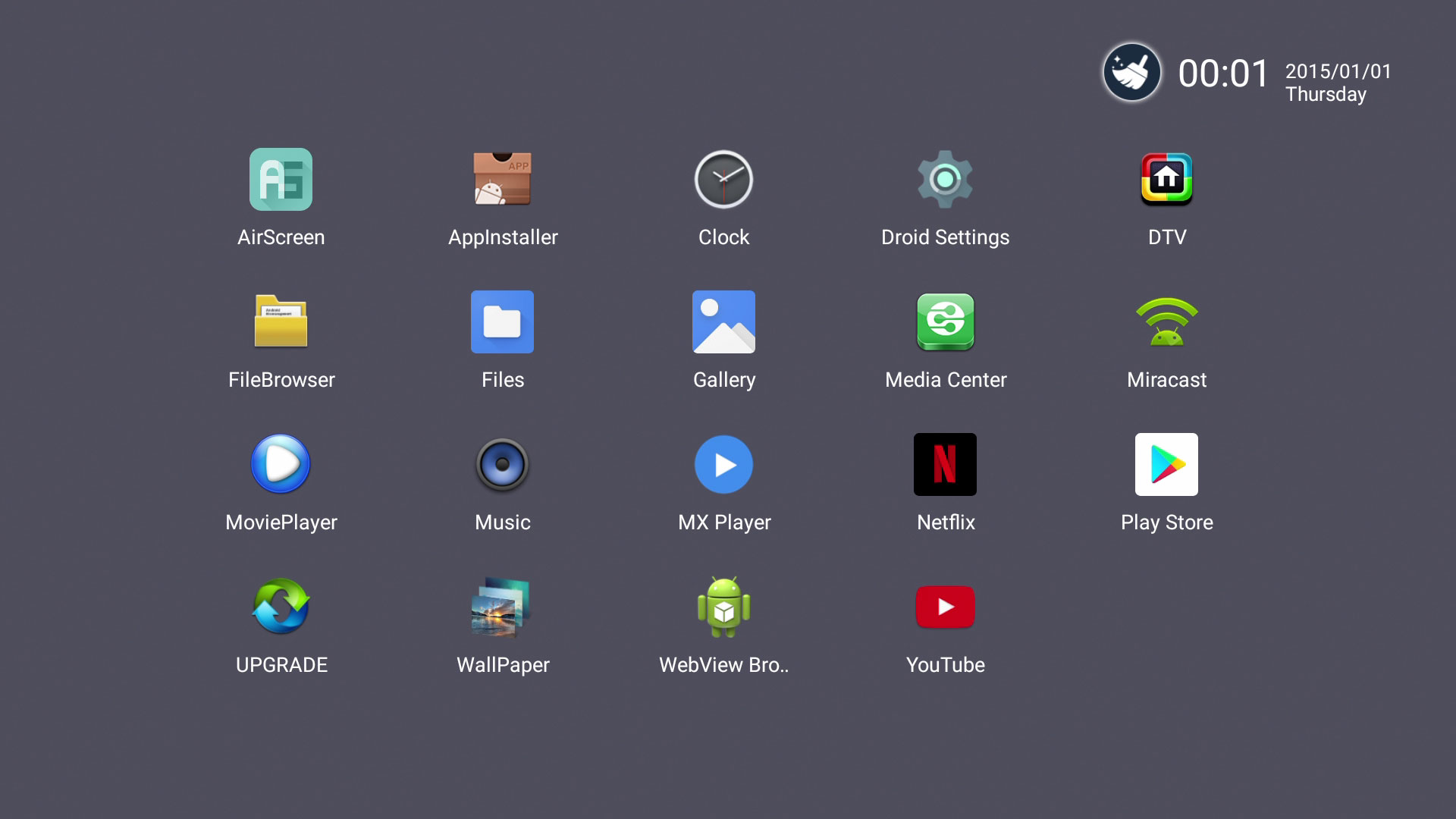1456x819 pixels.
Task: Launch the MoviePlayer blue play icon
Action: (281, 464)
